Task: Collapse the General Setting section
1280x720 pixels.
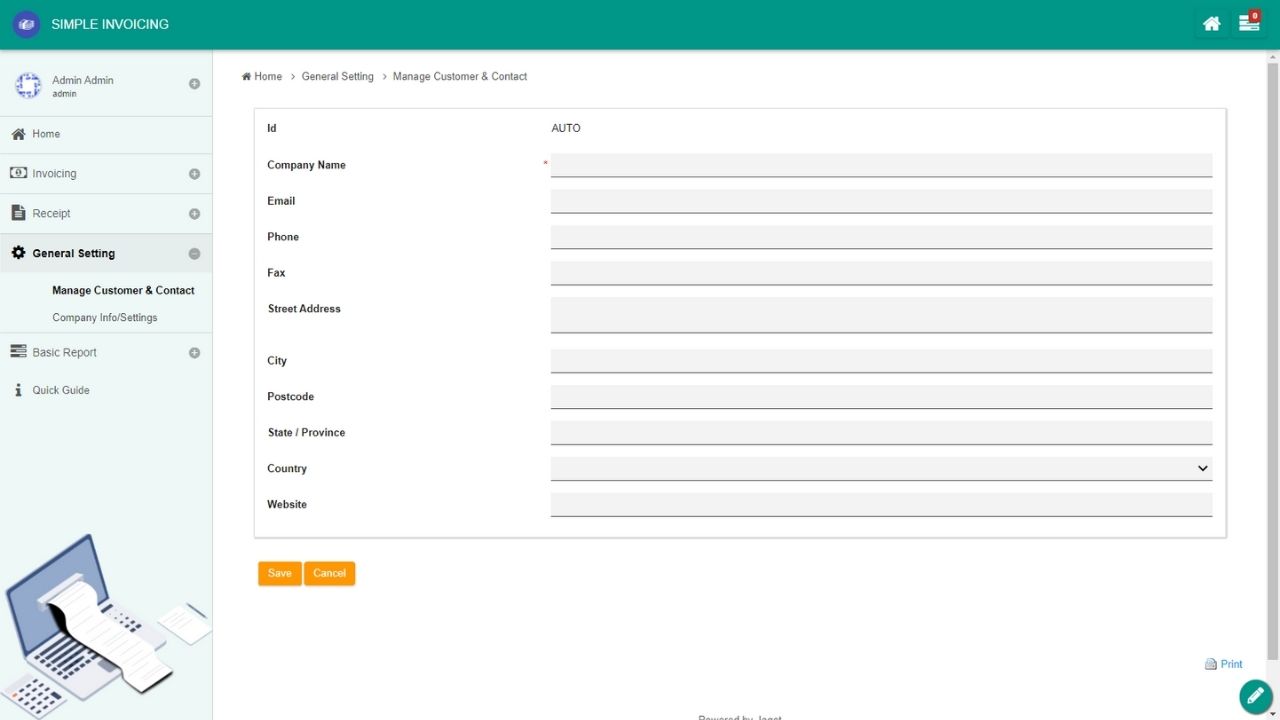Action: [194, 254]
